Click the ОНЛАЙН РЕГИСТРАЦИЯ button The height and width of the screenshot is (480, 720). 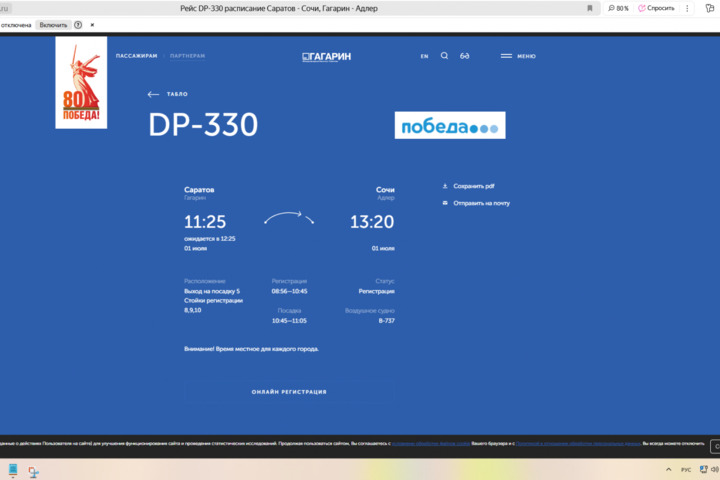(289, 392)
